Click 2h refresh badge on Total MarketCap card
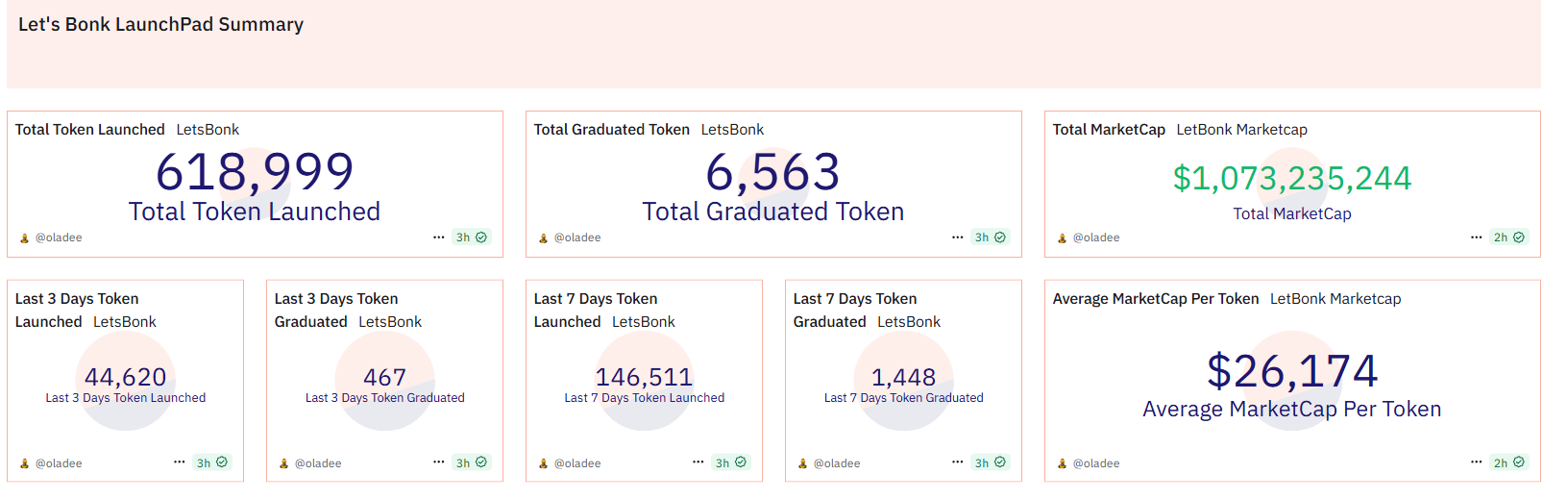The width and height of the screenshot is (1568, 499). pos(1509,237)
